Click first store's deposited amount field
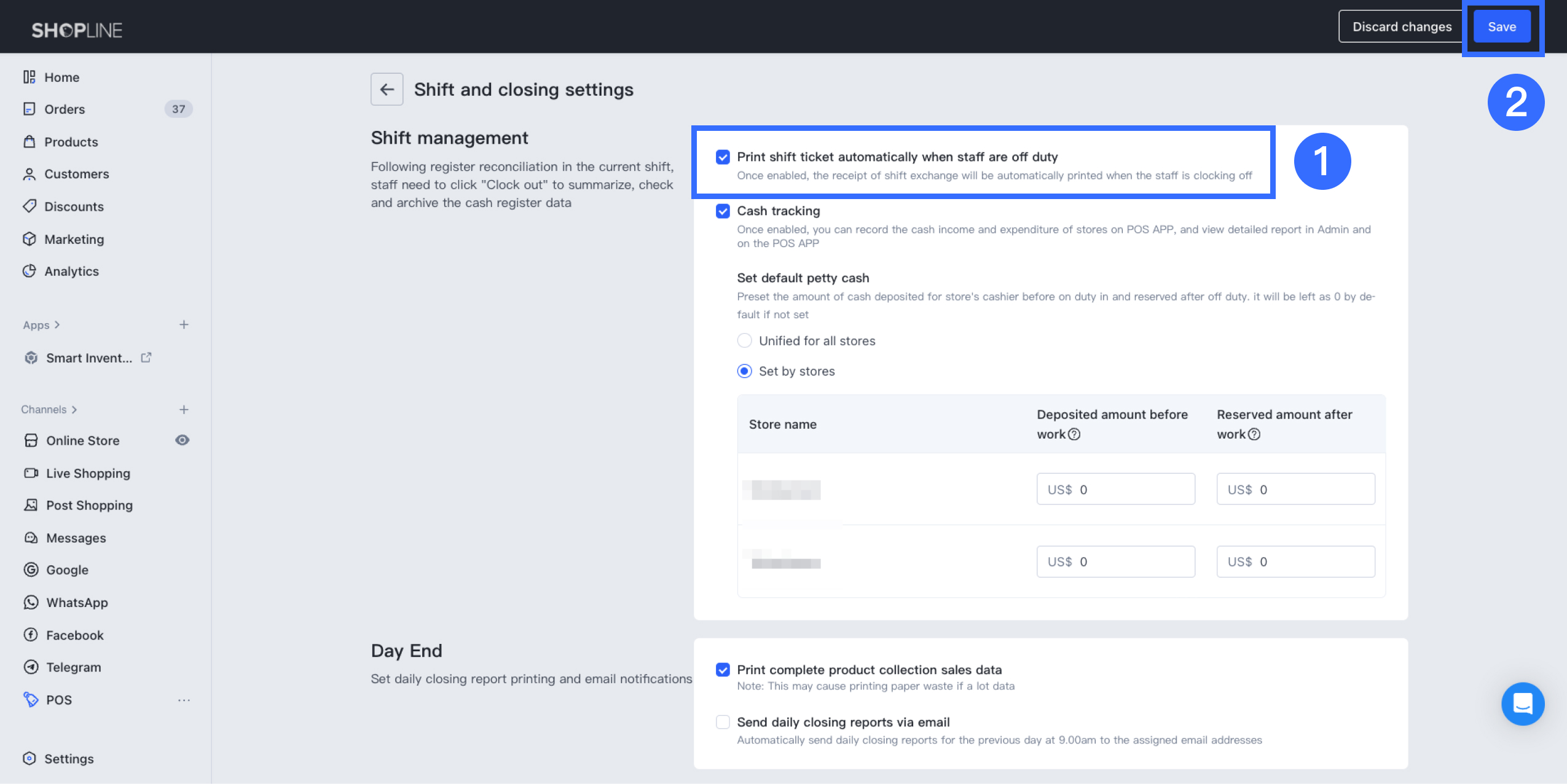 coord(1115,489)
